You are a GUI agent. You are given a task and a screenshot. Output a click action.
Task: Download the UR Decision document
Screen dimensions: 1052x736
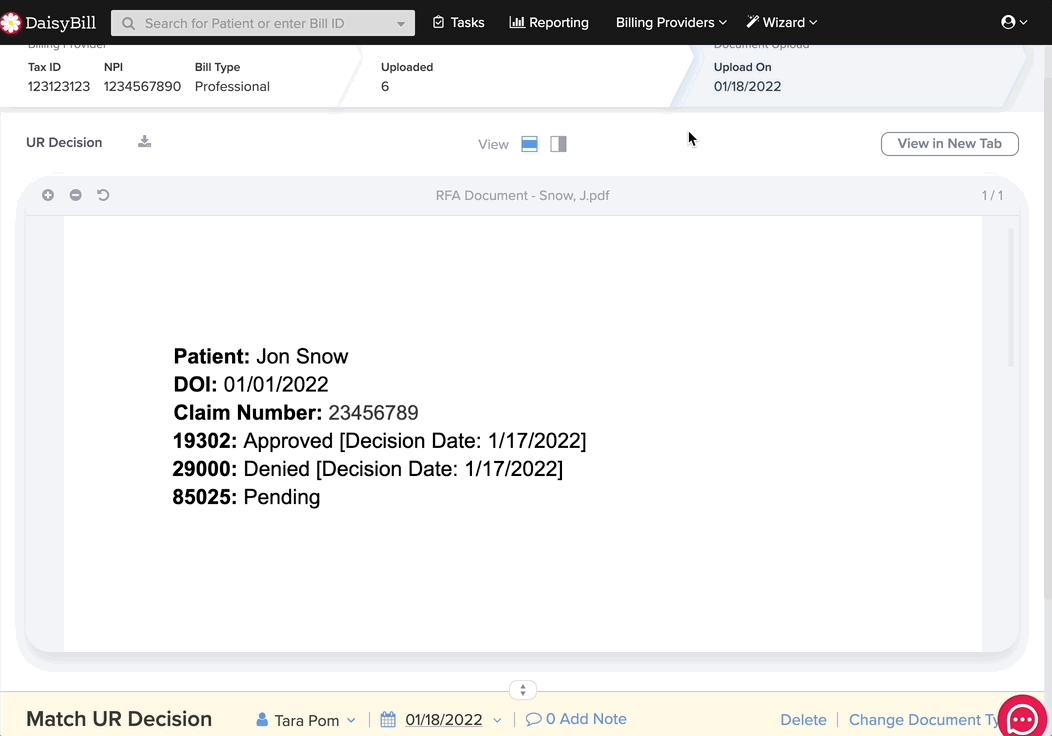[x=144, y=142]
